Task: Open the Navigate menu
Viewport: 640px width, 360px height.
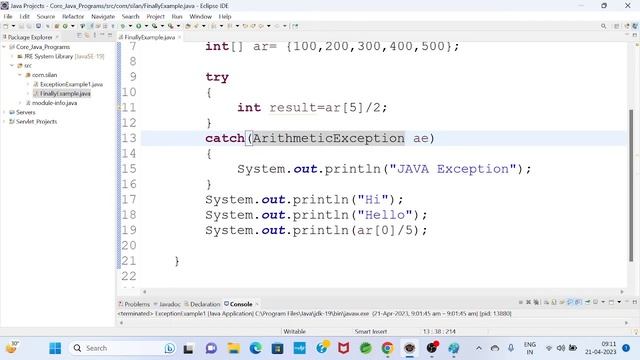Action: (103, 16)
